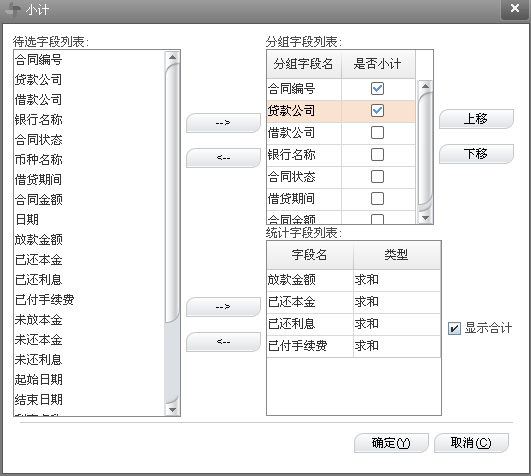This screenshot has width=531, height=476.
Task: Select 币种名称 in the candidate field list
Action: click(39, 159)
